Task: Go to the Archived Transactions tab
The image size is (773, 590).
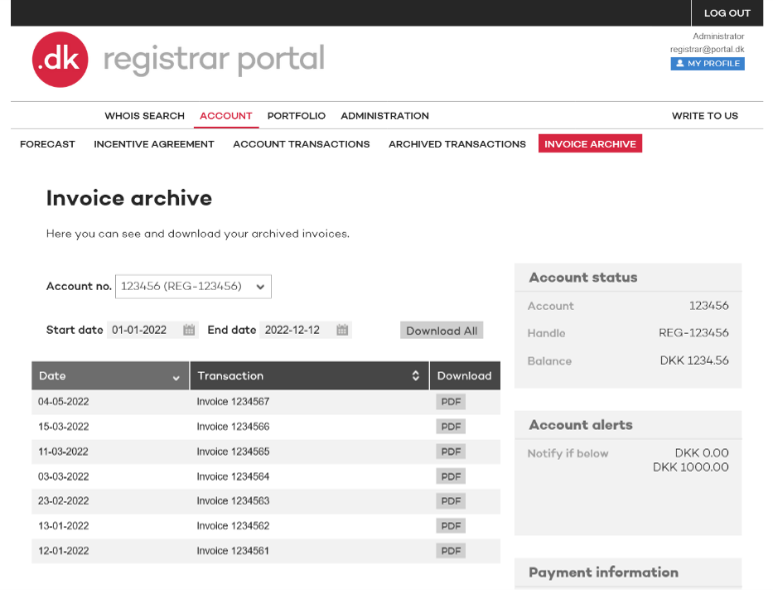Action: (x=457, y=144)
